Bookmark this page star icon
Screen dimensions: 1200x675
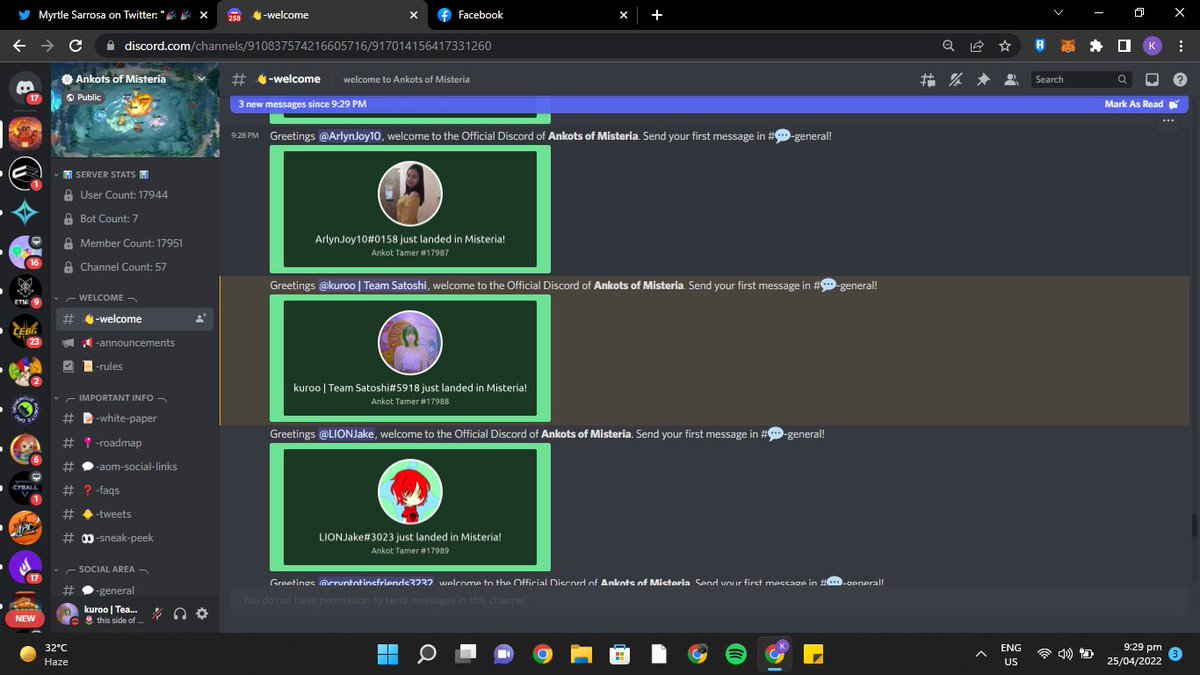point(1005,45)
